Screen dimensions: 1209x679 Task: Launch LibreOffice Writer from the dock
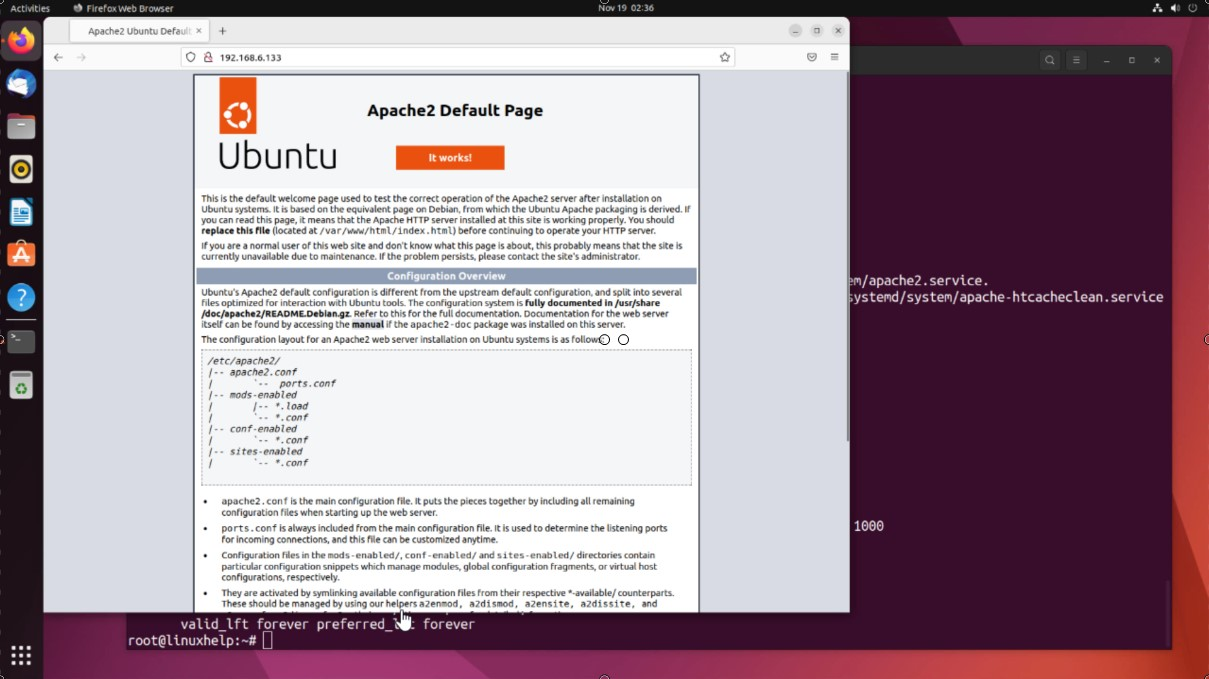coord(21,212)
